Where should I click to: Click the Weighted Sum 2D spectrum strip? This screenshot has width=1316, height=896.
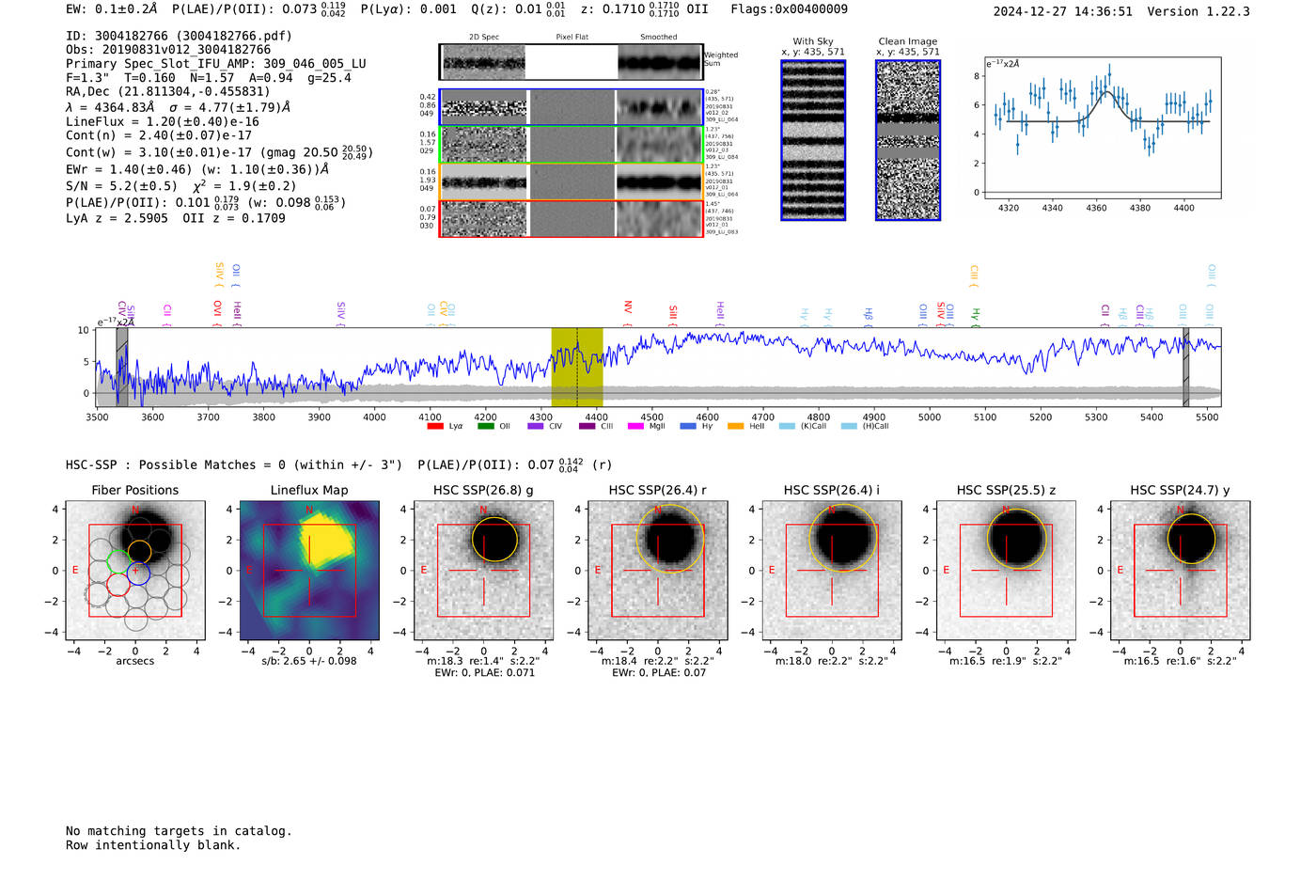572,62
